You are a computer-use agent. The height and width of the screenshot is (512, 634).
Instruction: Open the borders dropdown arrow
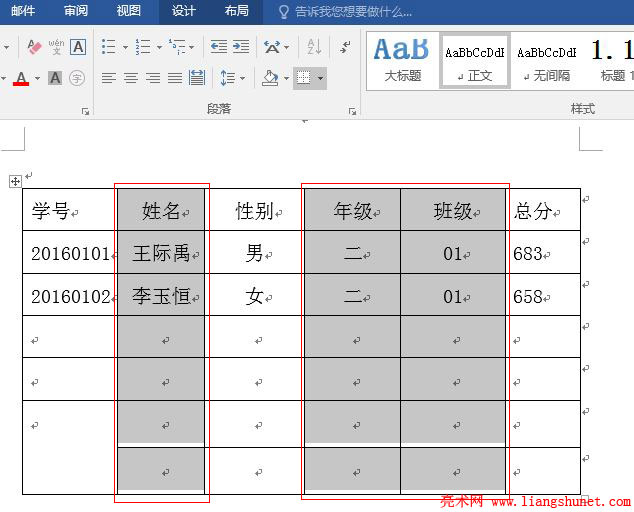(x=320, y=78)
